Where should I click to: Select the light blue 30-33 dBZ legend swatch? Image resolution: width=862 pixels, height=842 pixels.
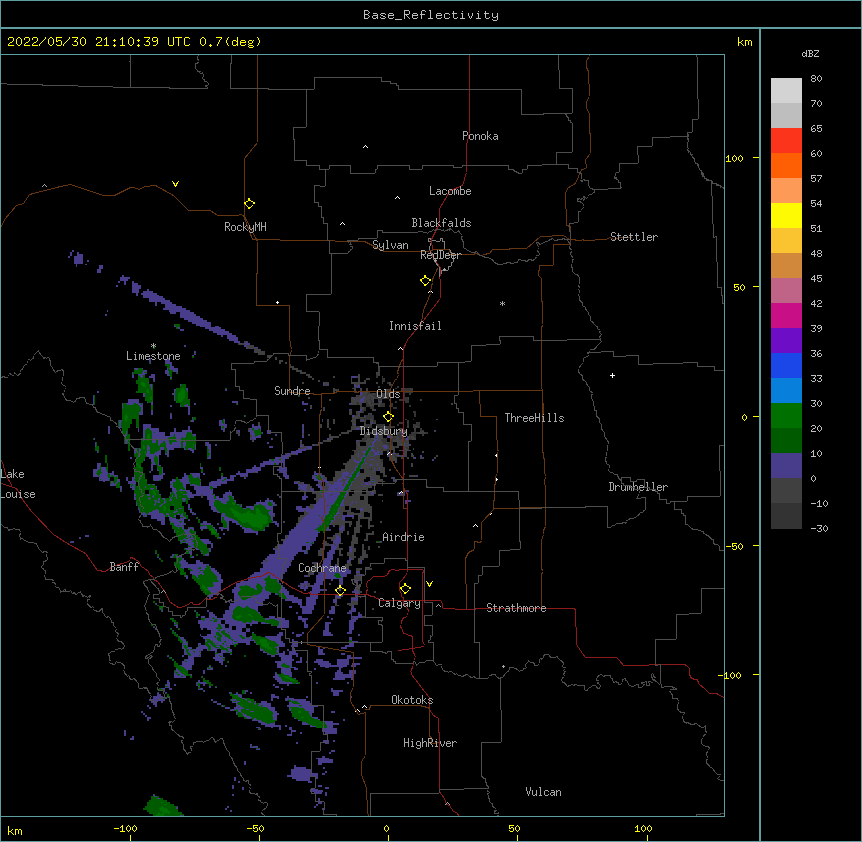coord(786,391)
